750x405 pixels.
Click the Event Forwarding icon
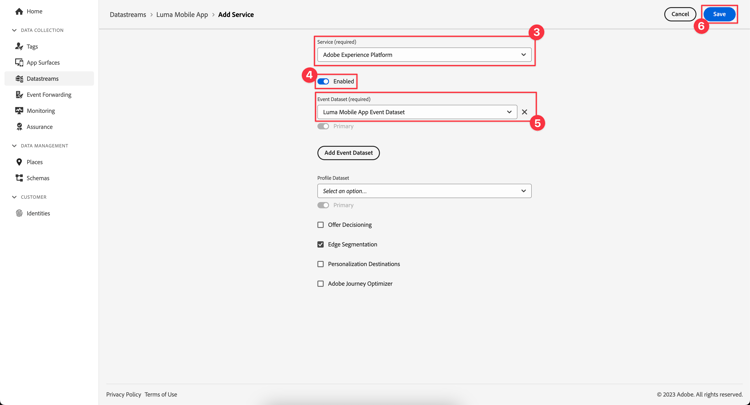pyautogui.click(x=19, y=95)
